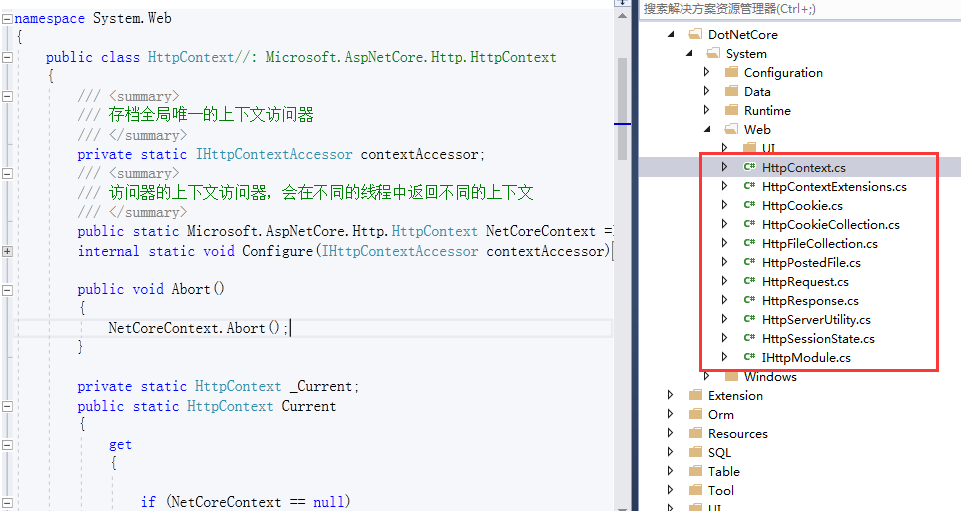Image resolution: width=961 pixels, height=511 pixels.
Task: Click the C# icon of HttpServerUtility.cs
Action: (x=748, y=319)
